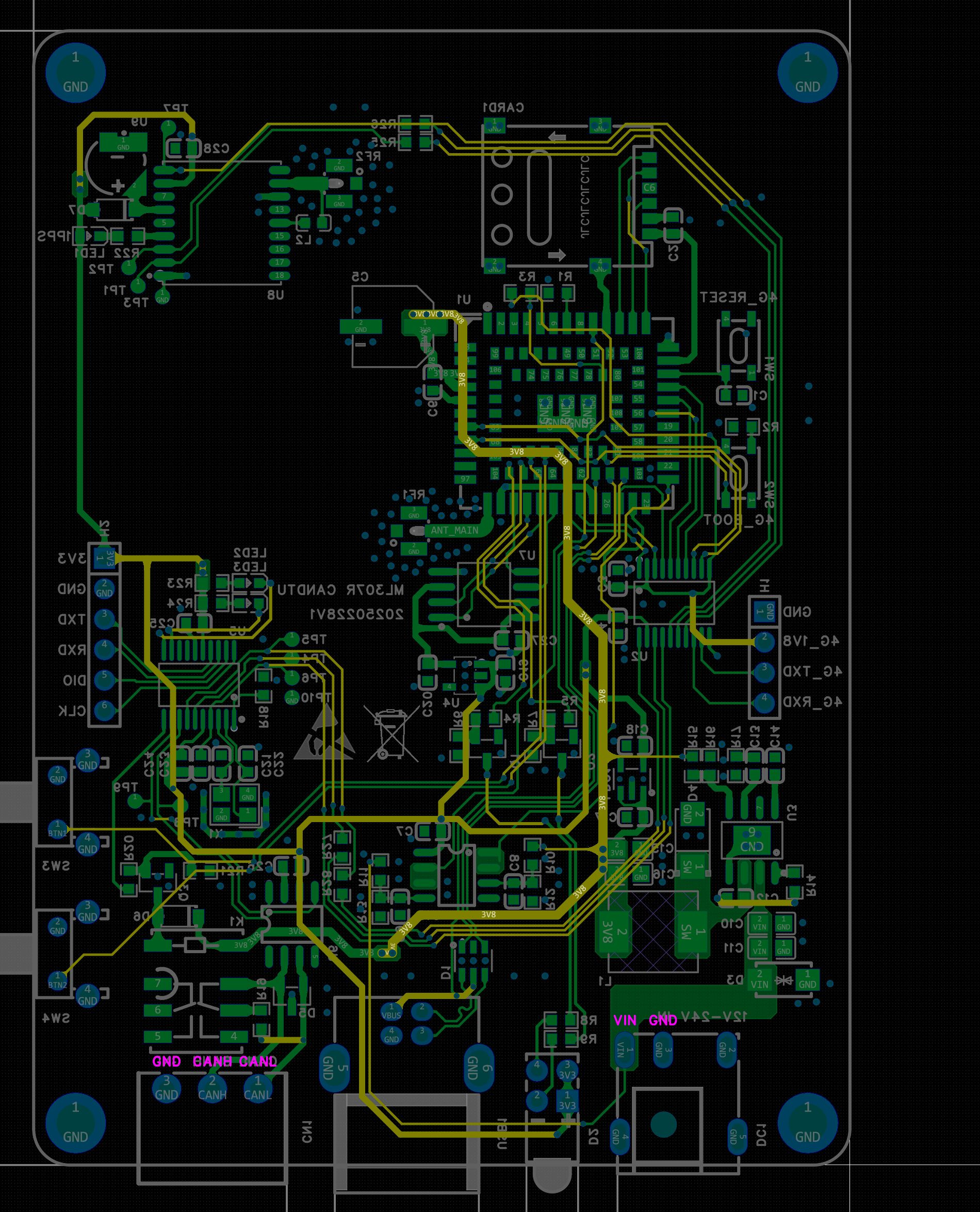980x1212 pixels.
Task: Click the "4G_BOOT" silkscreen label
Action: pos(739,519)
